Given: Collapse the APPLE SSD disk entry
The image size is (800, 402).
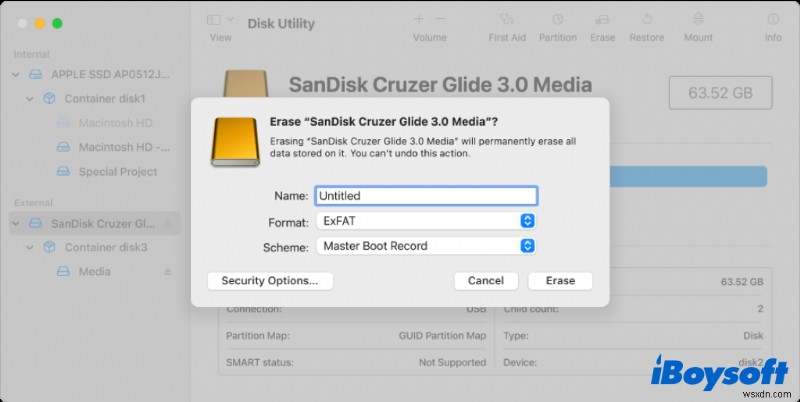Looking at the screenshot, I should pyautogui.click(x=16, y=74).
